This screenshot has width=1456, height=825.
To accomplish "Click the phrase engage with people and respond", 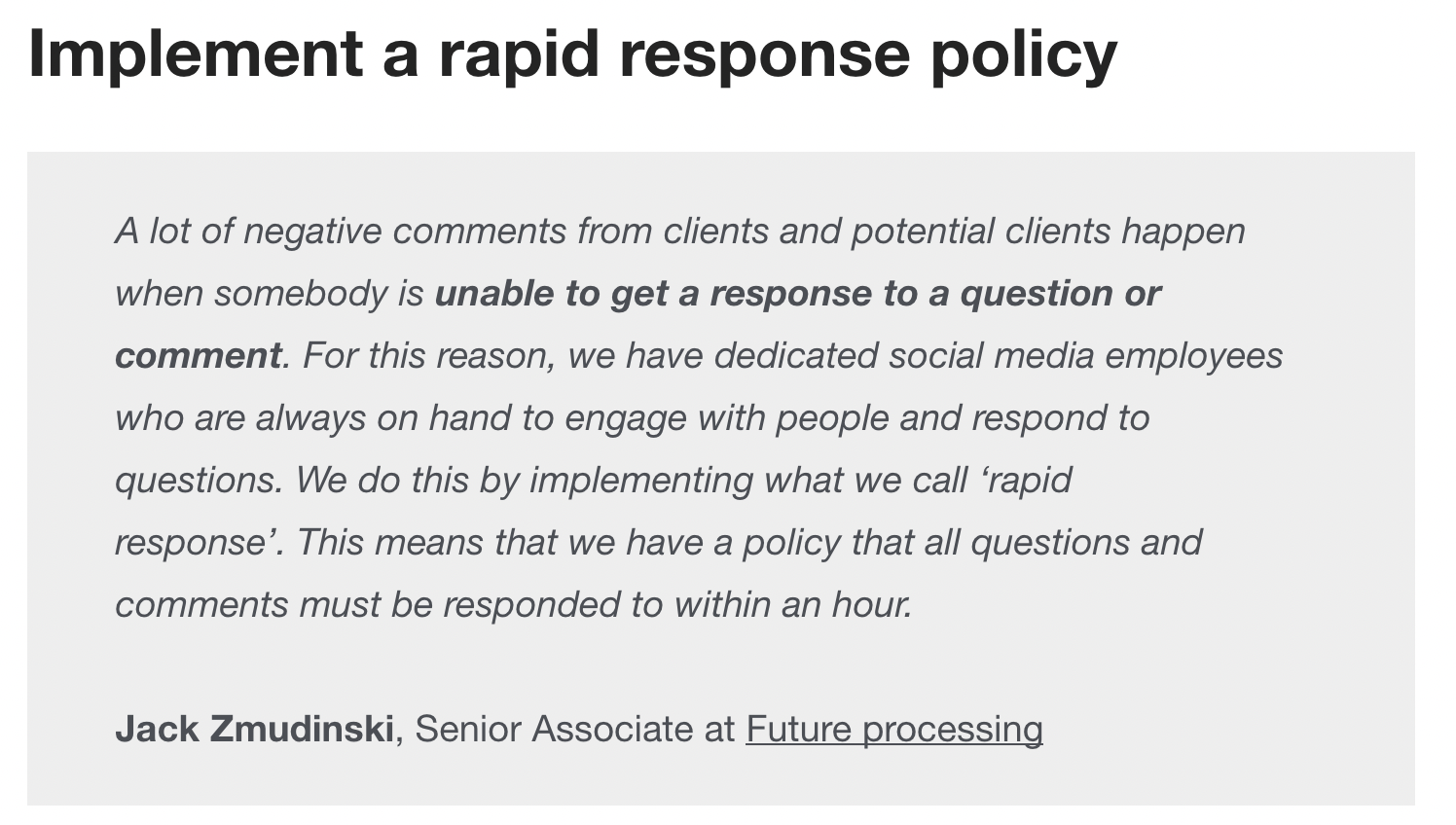I will pyautogui.click(x=836, y=418).
